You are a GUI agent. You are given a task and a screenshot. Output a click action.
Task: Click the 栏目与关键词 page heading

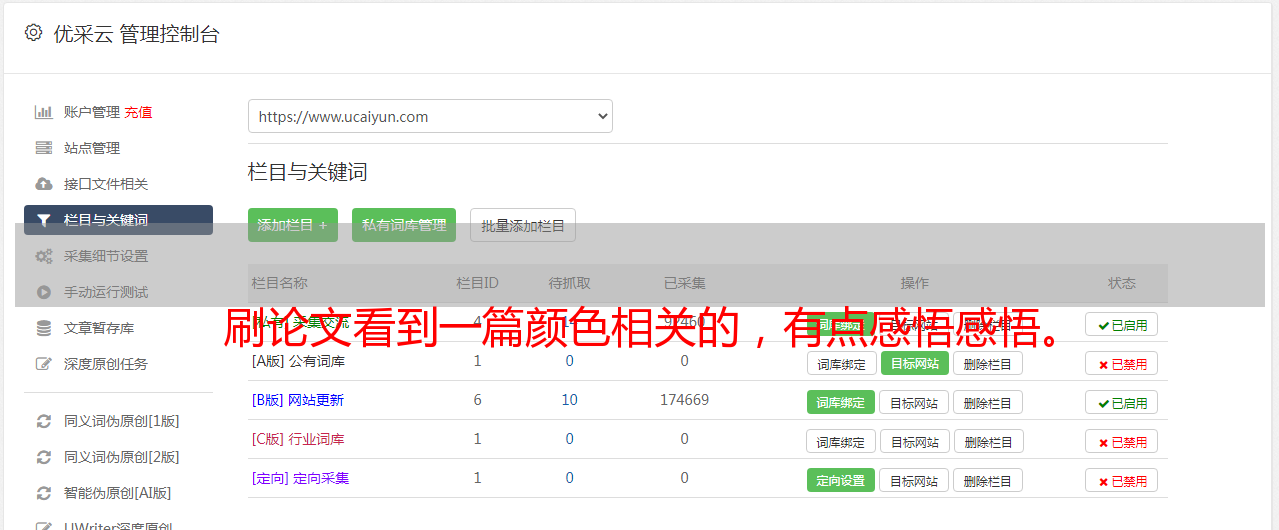(308, 172)
